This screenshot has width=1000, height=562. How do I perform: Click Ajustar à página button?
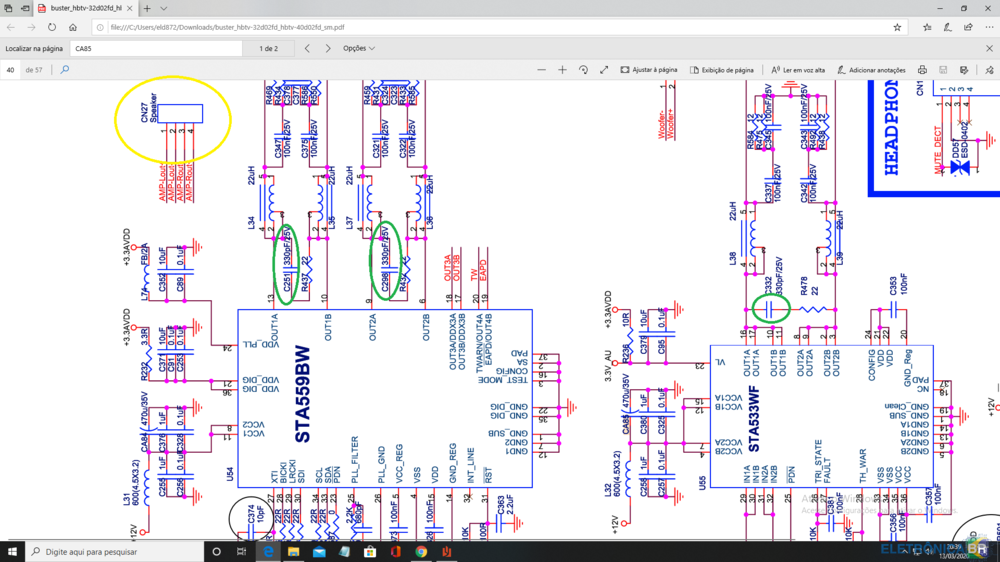click(649, 70)
